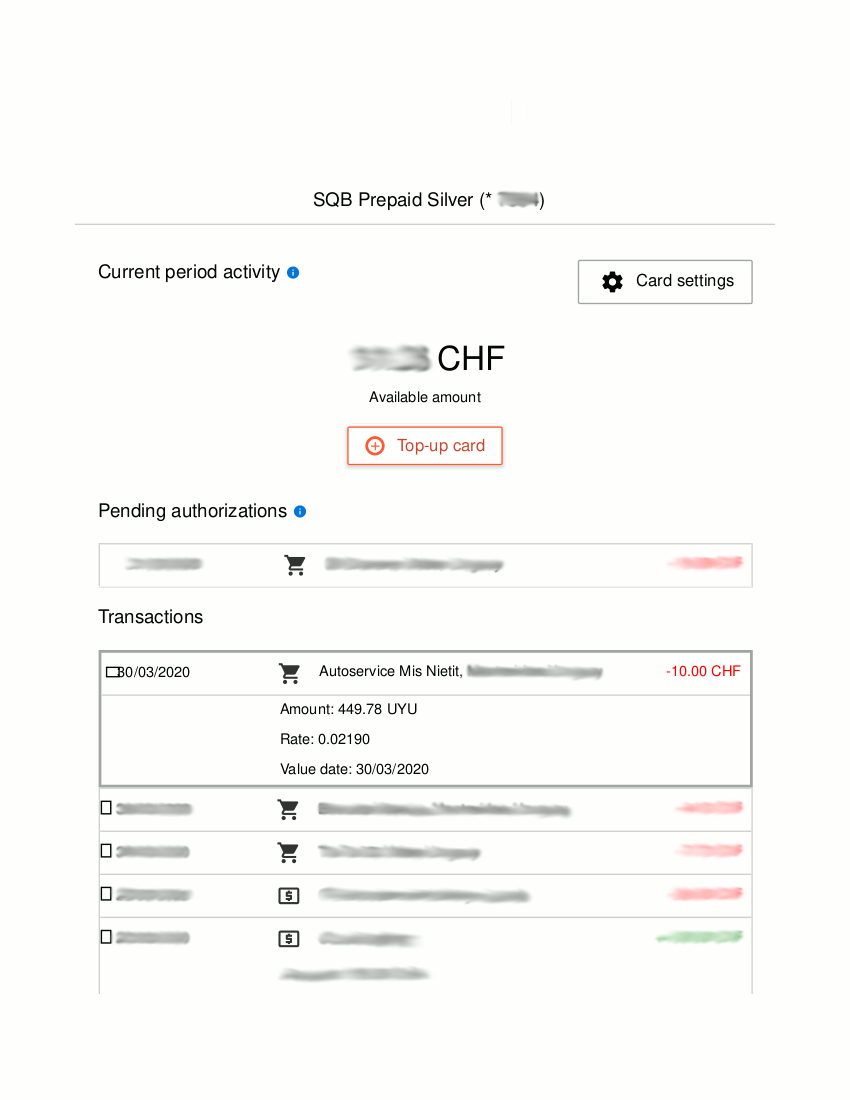Click the gear icon in Card settings

(x=612, y=282)
